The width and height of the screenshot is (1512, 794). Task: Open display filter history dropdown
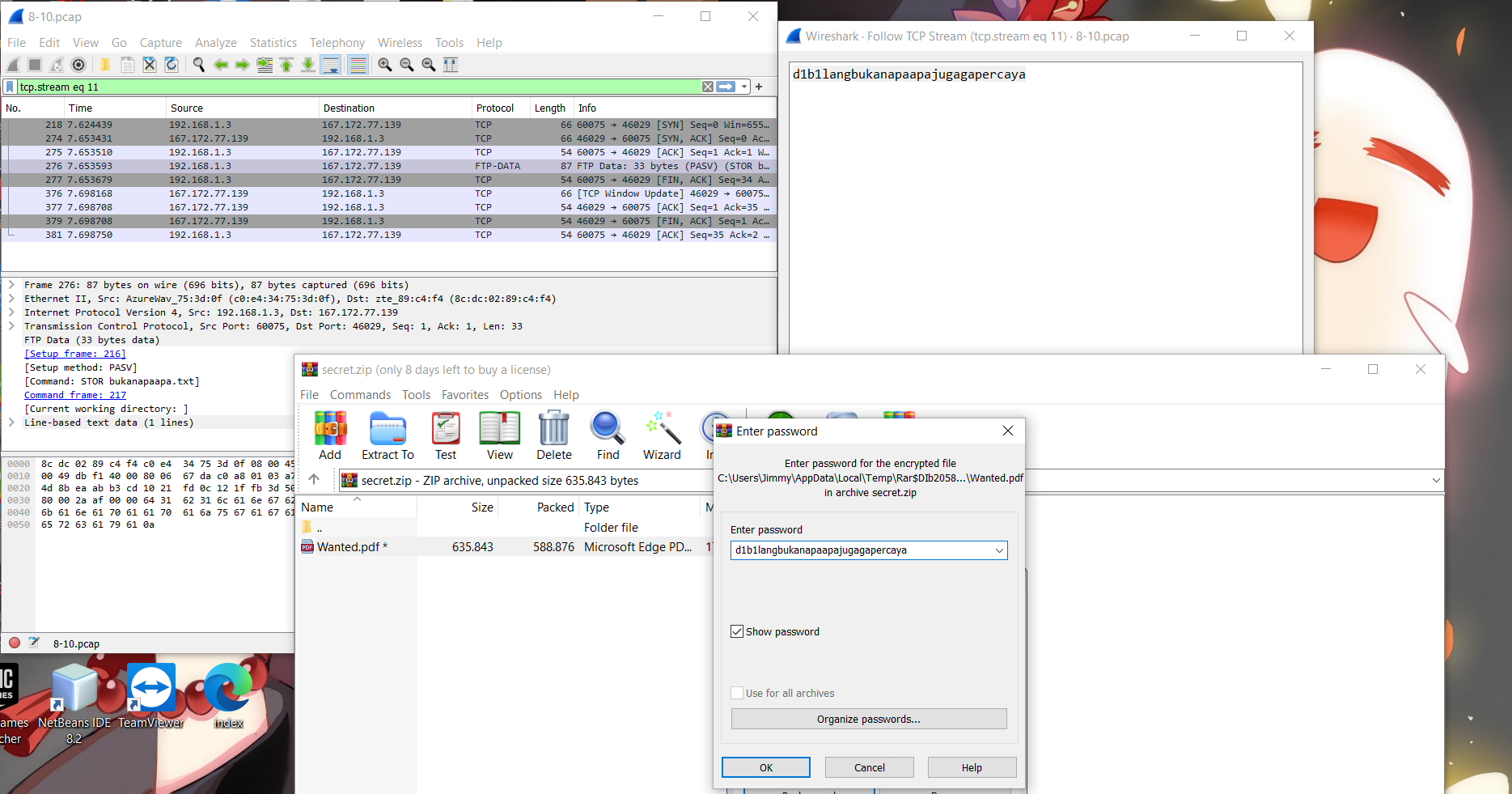click(x=744, y=87)
